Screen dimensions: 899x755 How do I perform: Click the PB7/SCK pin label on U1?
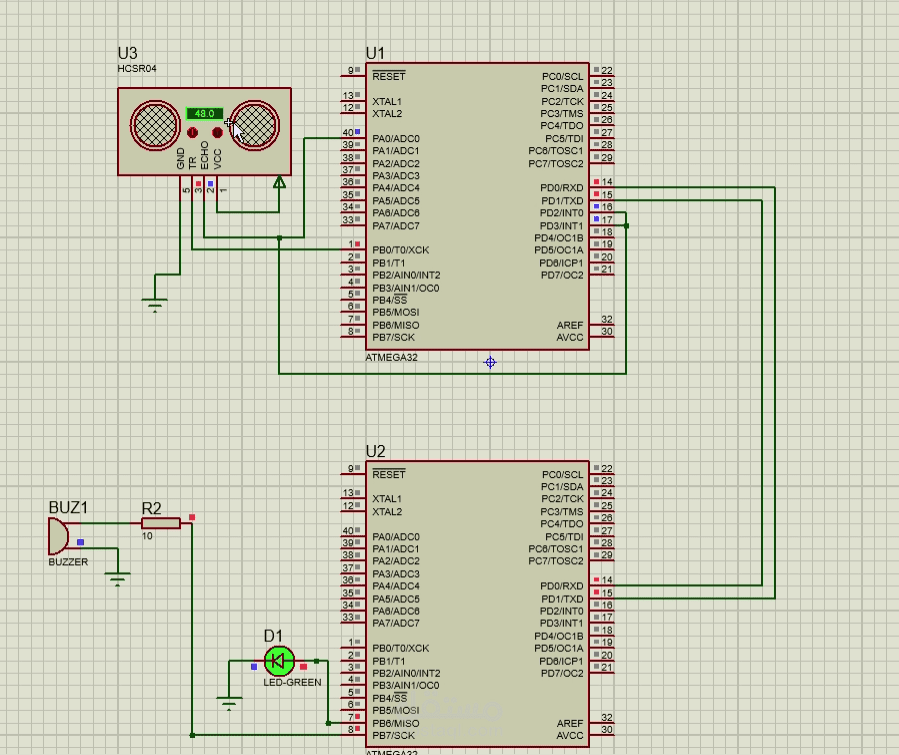393,337
